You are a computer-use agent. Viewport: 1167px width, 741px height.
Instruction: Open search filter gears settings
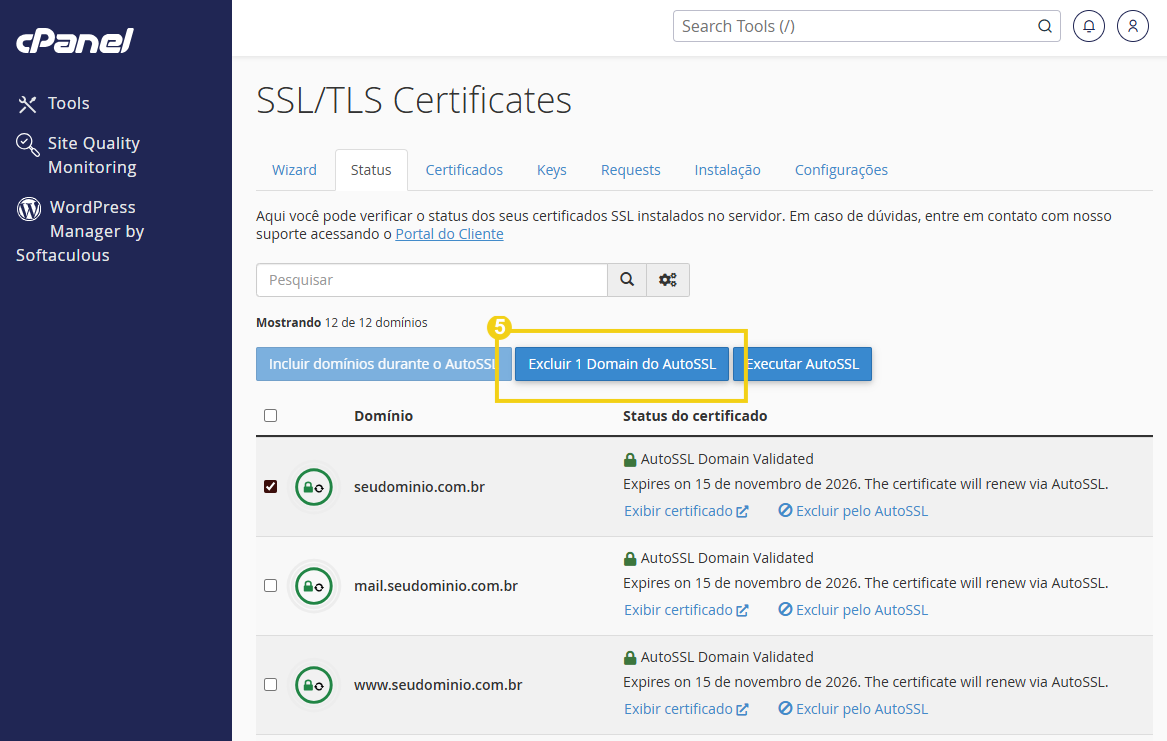point(668,280)
